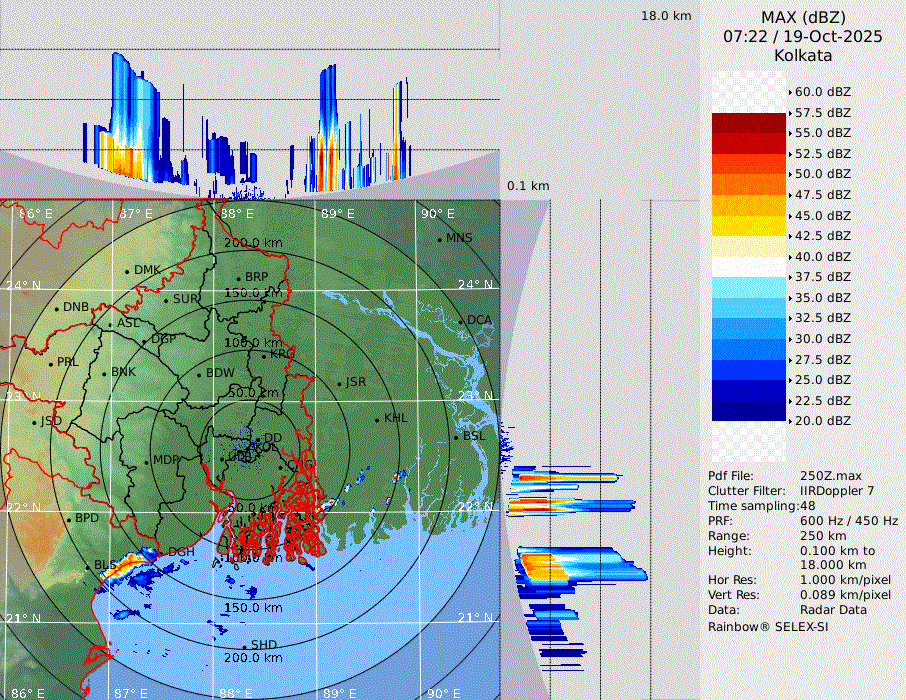Click the MDP station marker
This screenshot has height=700, width=906.
(x=146, y=461)
